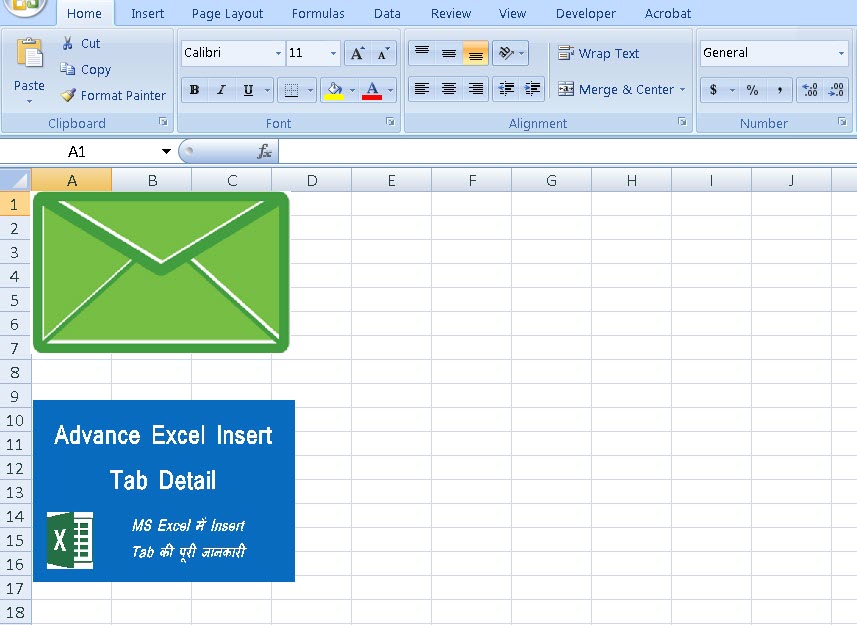Viewport: 857px width, 625px height.
Task: Click the Cut scissors icon
Action: click(x=68, y=43)
